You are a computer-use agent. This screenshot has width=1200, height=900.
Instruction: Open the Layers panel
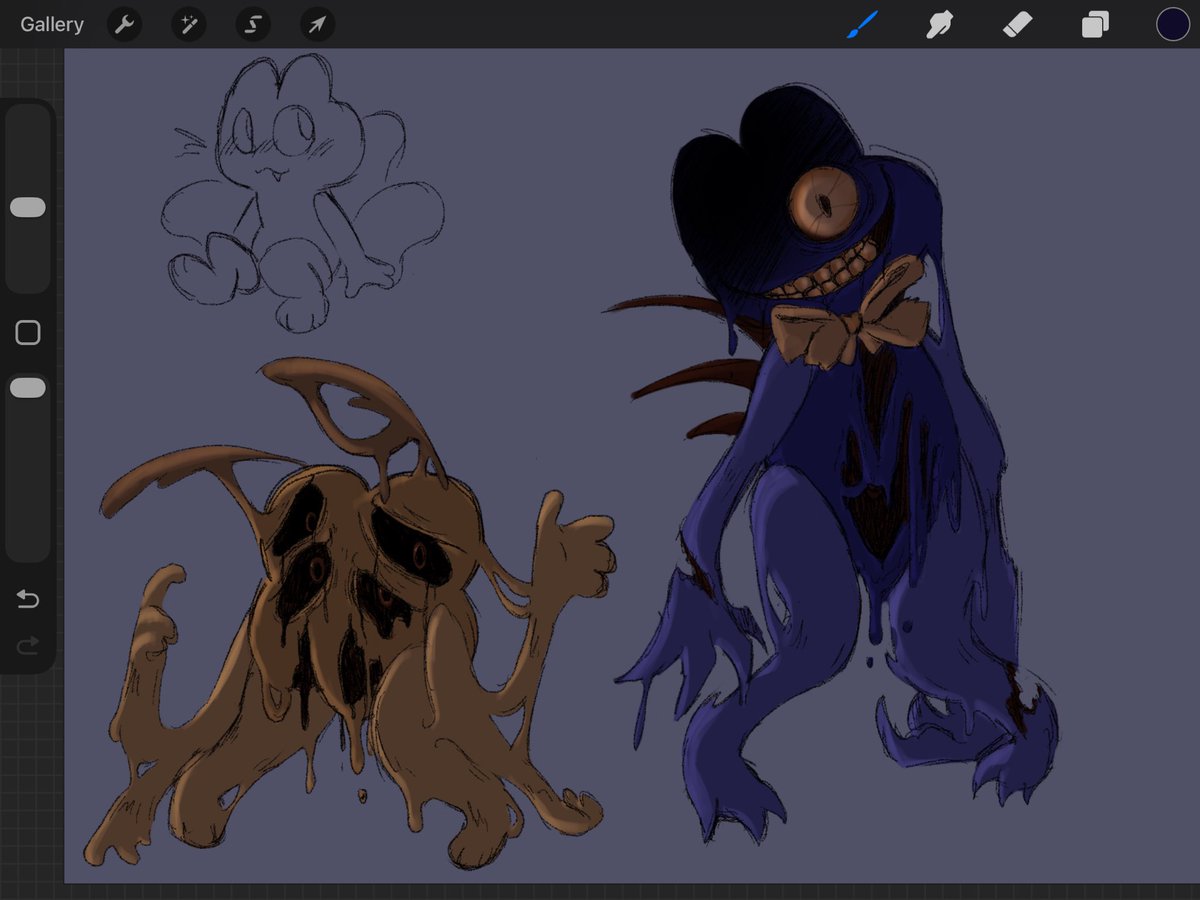(x=1095, y=25)
